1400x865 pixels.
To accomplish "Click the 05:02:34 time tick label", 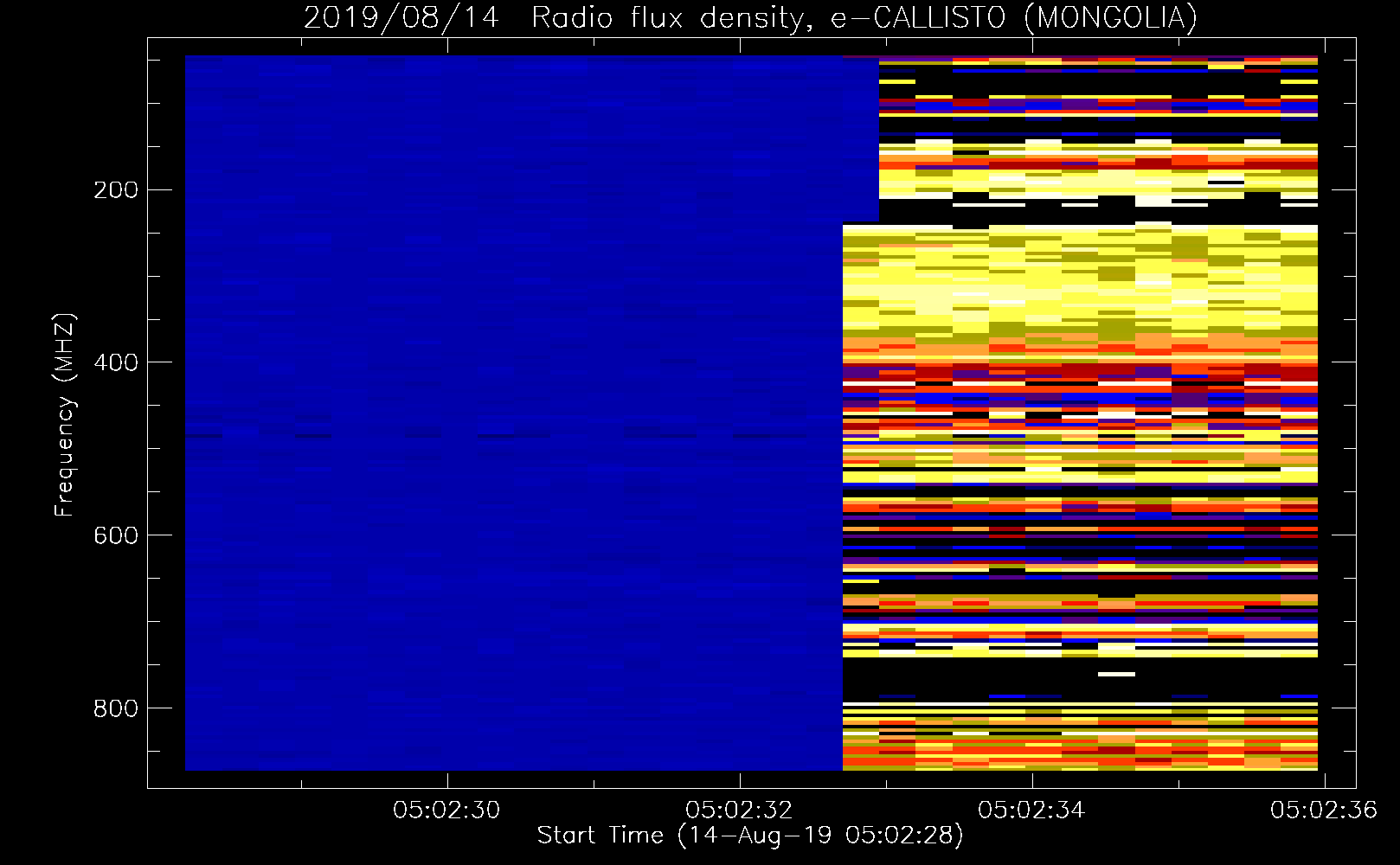I will pos(1031,810).
